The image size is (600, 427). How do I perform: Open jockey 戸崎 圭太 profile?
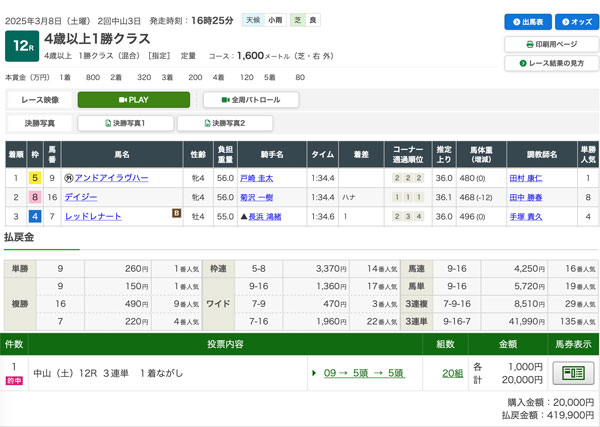coord(256,178)
